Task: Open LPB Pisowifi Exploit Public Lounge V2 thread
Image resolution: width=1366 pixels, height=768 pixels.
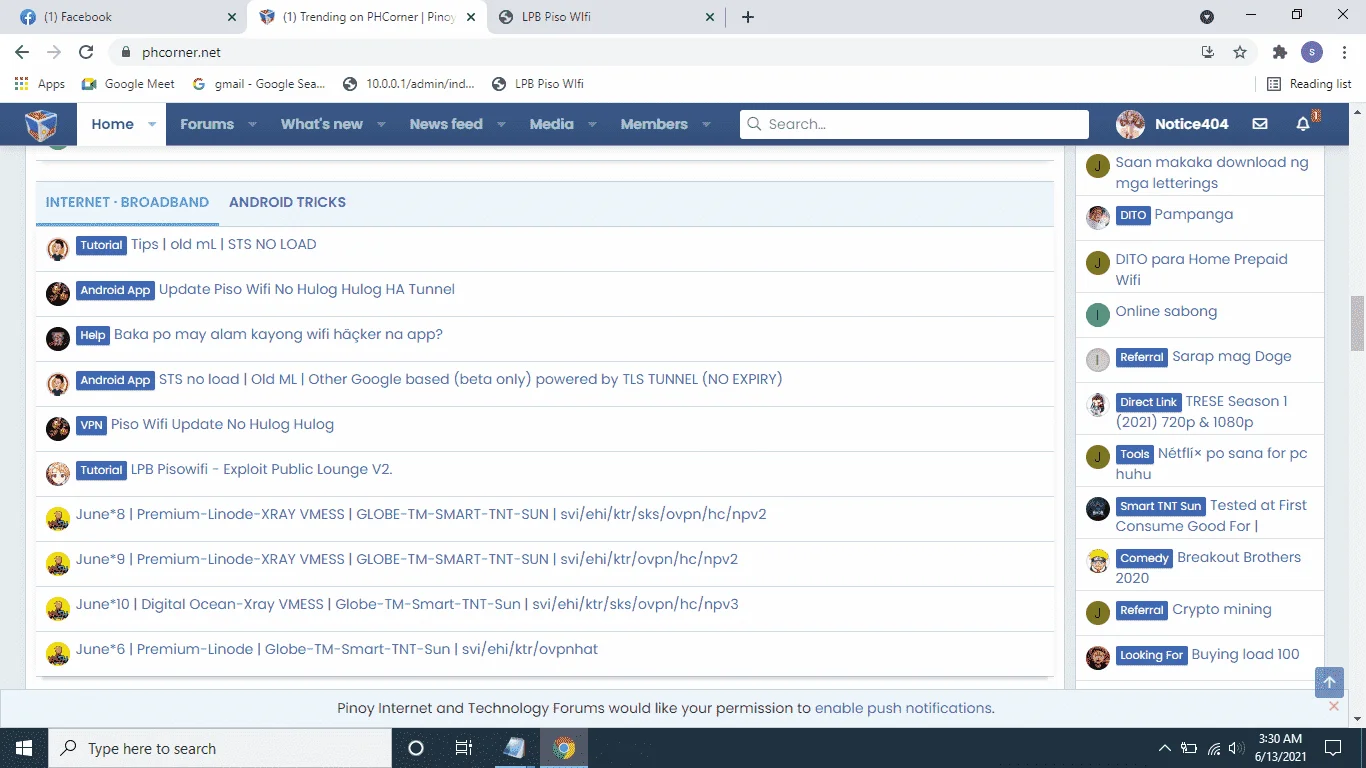Action: click(x=262, y=469)
